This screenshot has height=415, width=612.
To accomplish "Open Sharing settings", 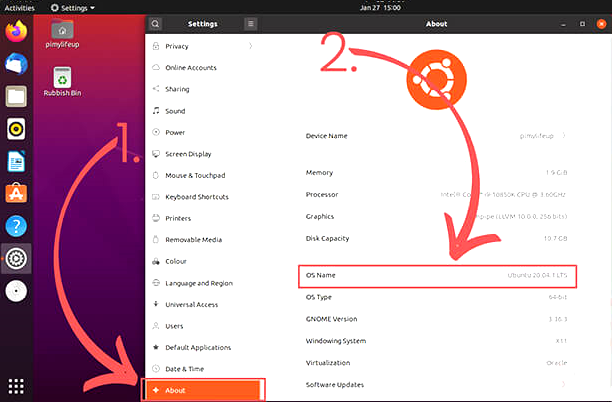I will pos(202,89).
